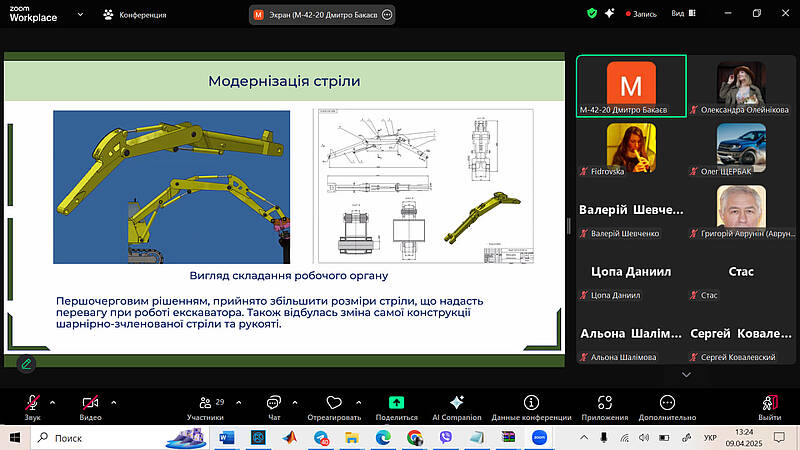Open AI Companion
The image size is (800, 450).
[457, 408]
